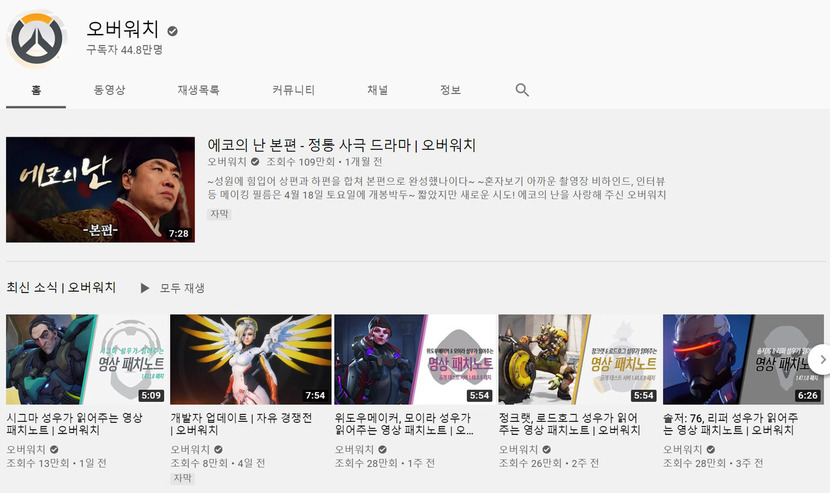The width and height of the screenshot is (830, 493).
Task: Click the 자막 badge under 개발자 업데이트 video
Action: (x=183, y=478)
